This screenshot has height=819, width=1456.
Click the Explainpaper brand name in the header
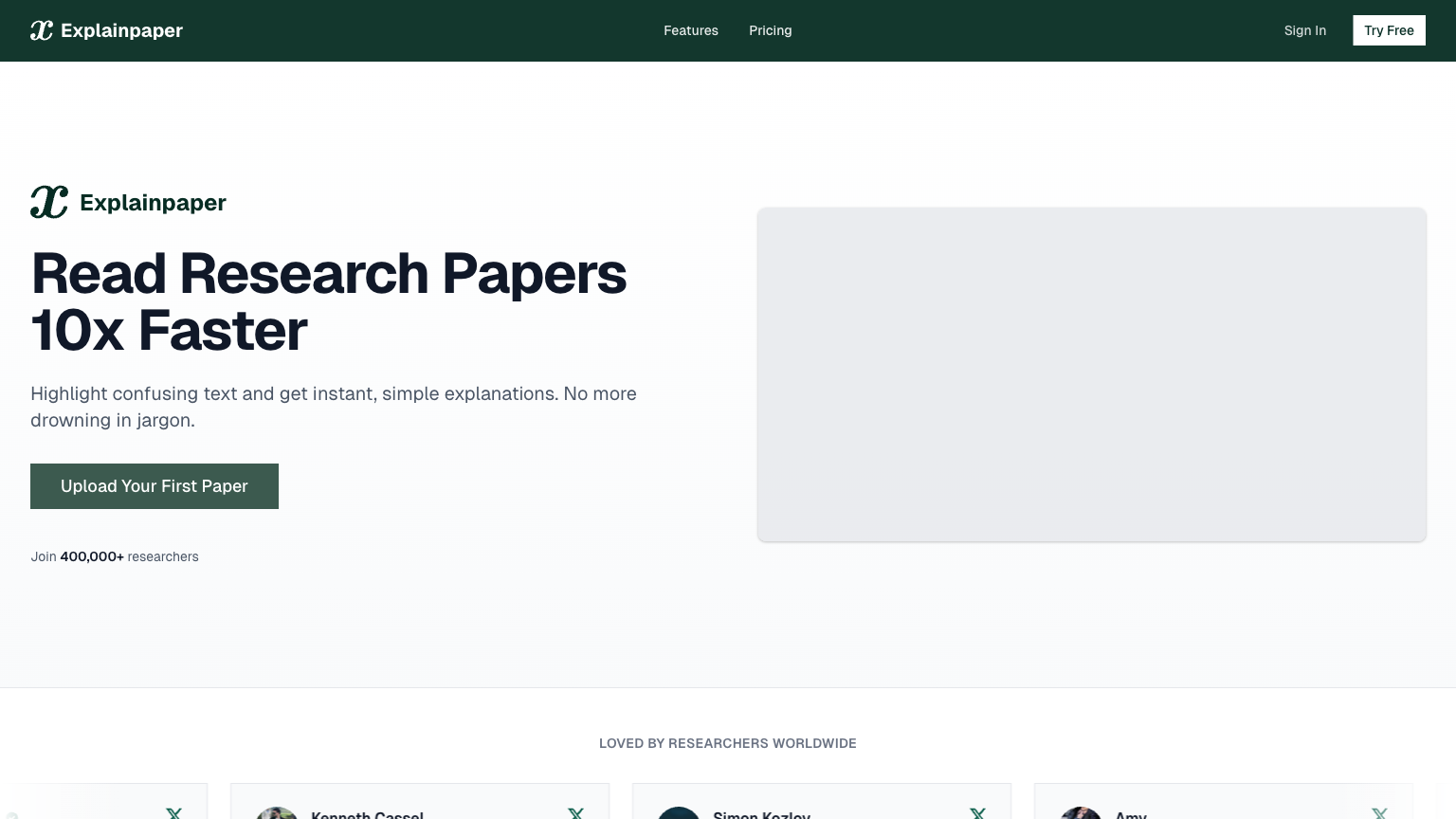tap(121, 30)
